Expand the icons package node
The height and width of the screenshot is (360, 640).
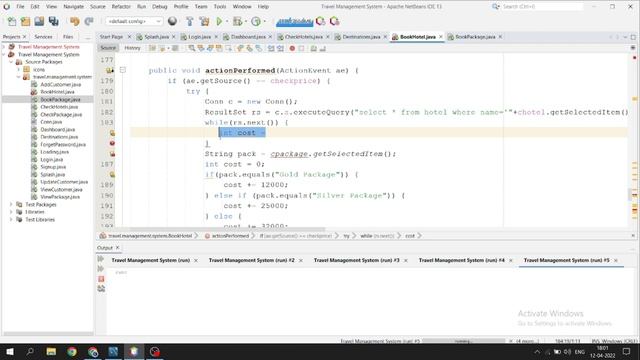click(18, 70)
